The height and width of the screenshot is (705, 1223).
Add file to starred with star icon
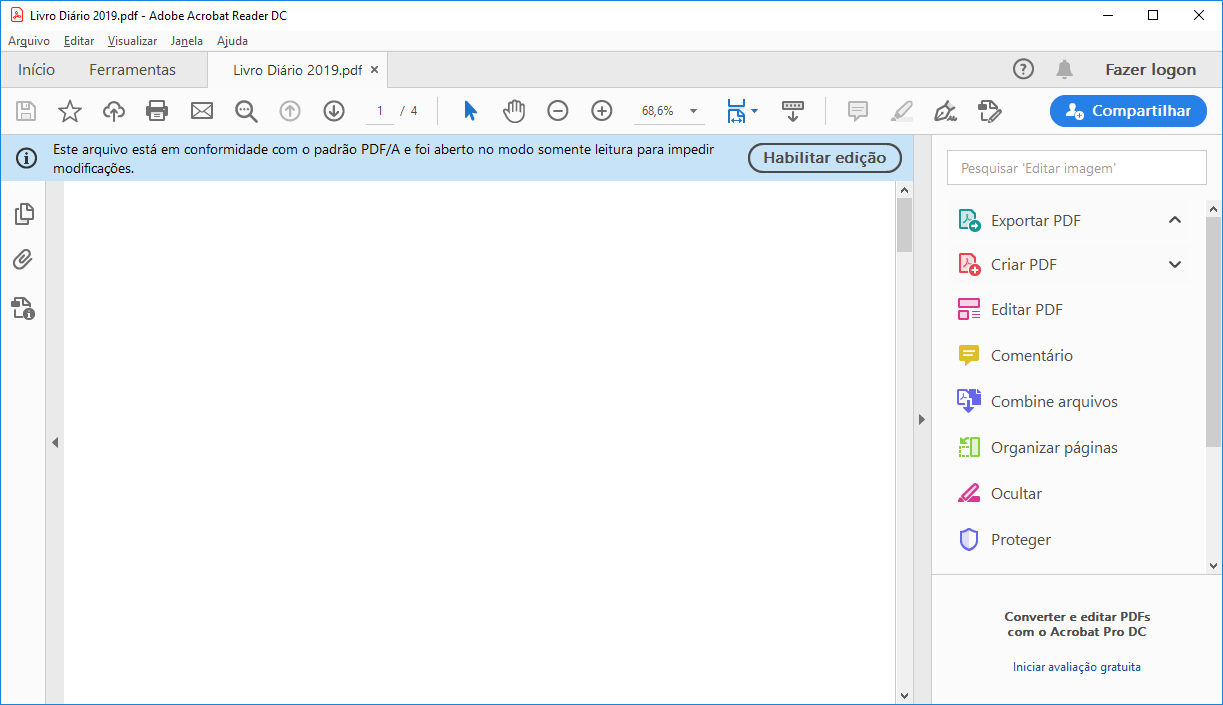(70, 111)
